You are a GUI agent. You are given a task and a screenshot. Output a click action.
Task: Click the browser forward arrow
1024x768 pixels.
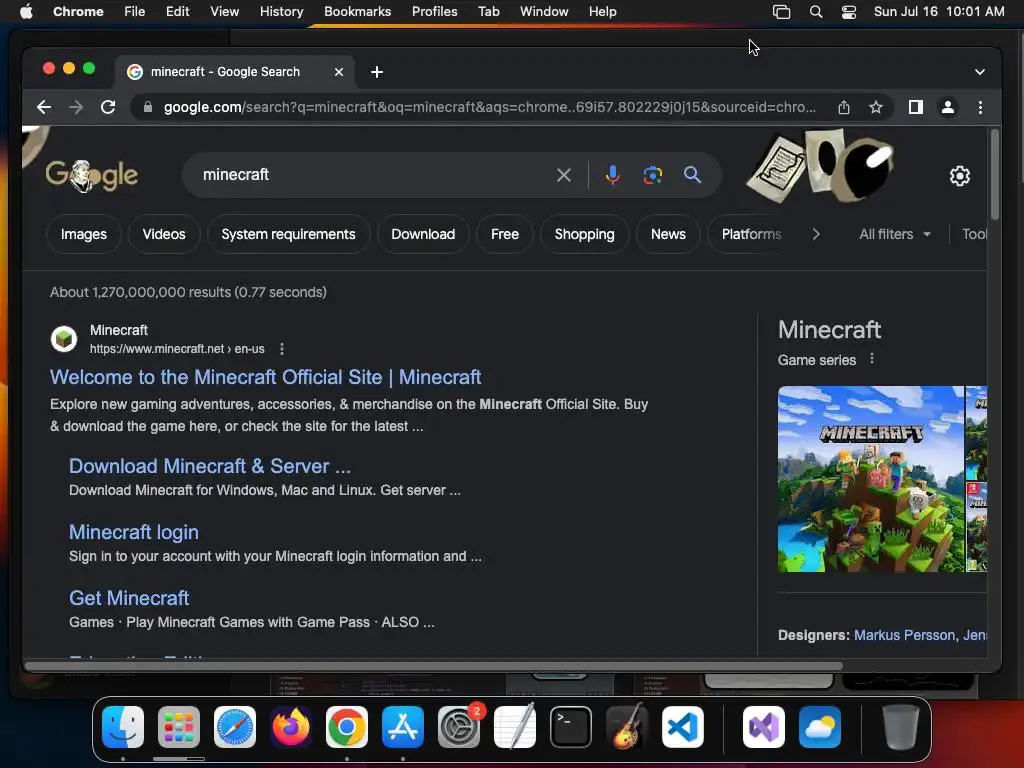[x=76, y=107]
